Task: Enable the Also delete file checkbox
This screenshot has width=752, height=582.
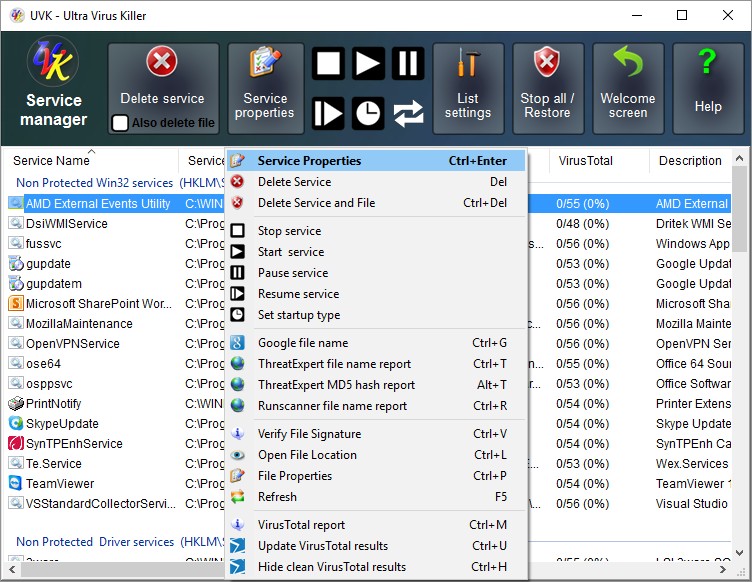Action: [120, 123]
